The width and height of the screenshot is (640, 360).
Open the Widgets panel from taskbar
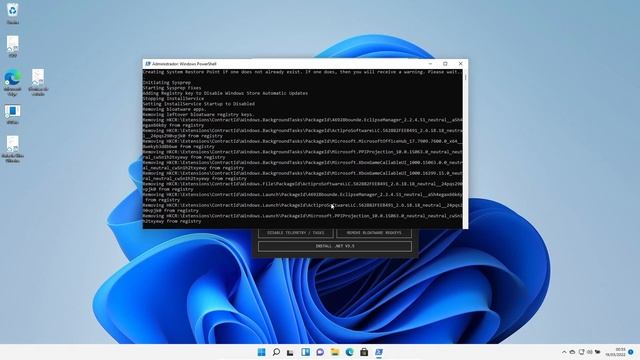[x=305, y=352]
